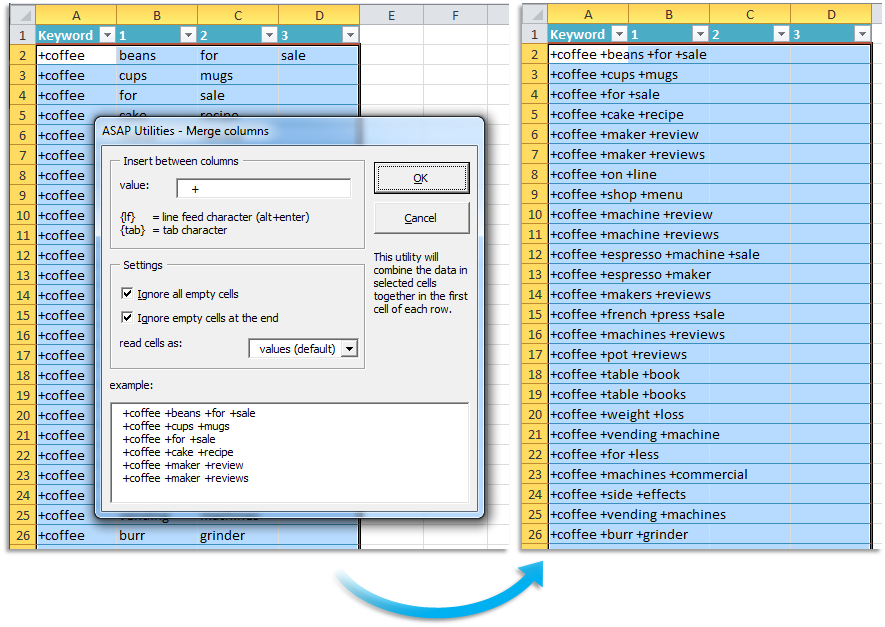Open the filter dropdown on column "1"
The image size is (885, 627).
click(x=186, y=34)
